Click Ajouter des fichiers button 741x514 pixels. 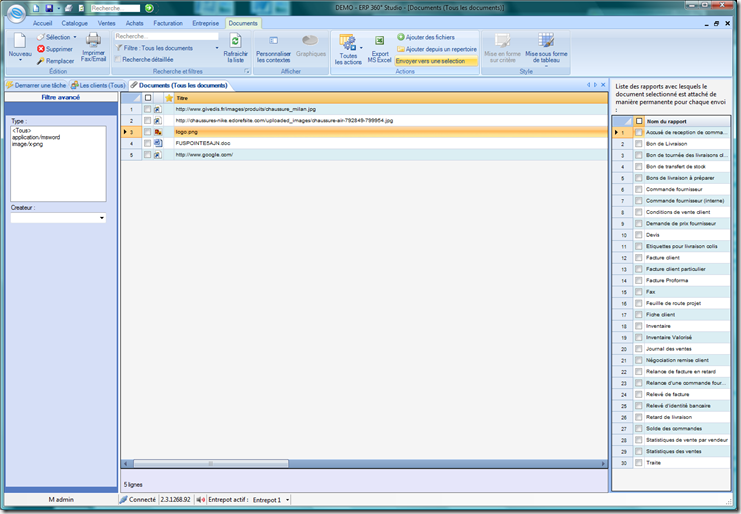(x=426, y=37)
